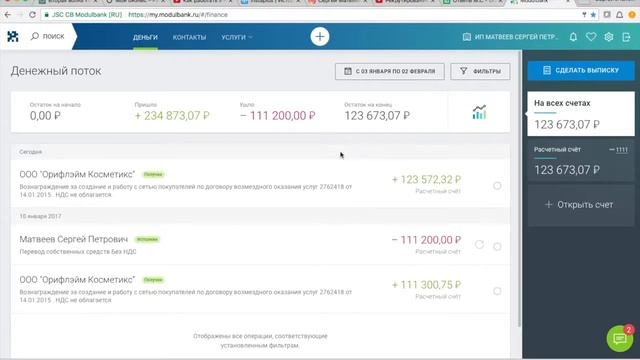Click the heart icon in header
The image size is (640, 360).
591,37
